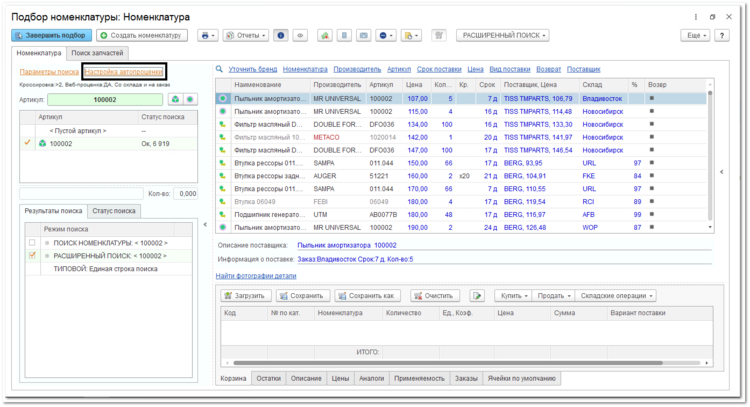Viewport: 750px width, 407px height.
Task: Click the green basket toolbar icon
Action: tap(325, 35)
